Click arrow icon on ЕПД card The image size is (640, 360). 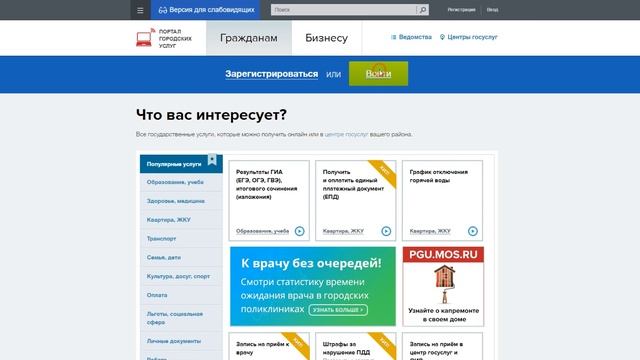pyautogui.click(x=386, y=231)
